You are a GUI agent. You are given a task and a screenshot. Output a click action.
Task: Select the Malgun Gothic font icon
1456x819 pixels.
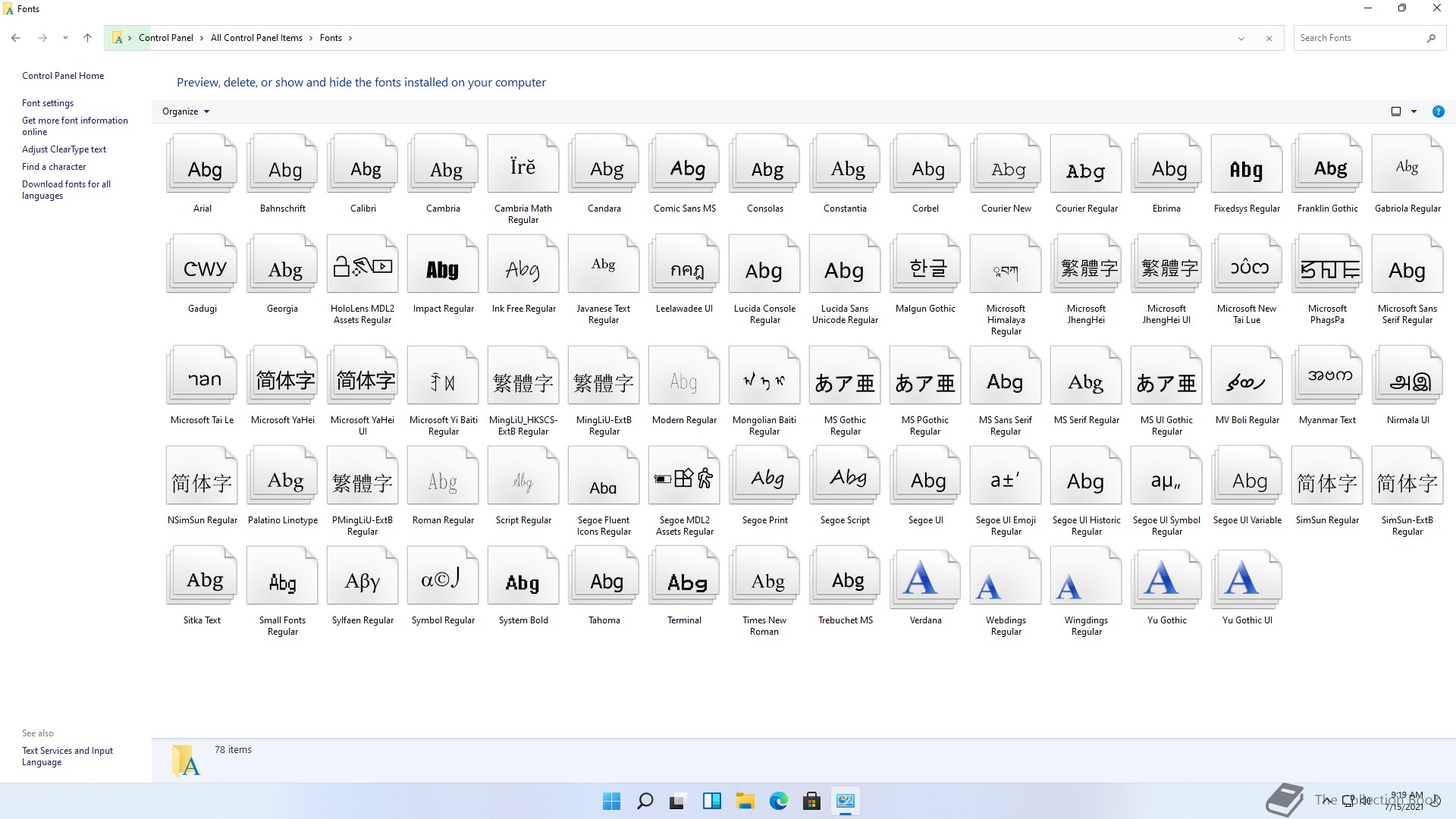(925, 264)
